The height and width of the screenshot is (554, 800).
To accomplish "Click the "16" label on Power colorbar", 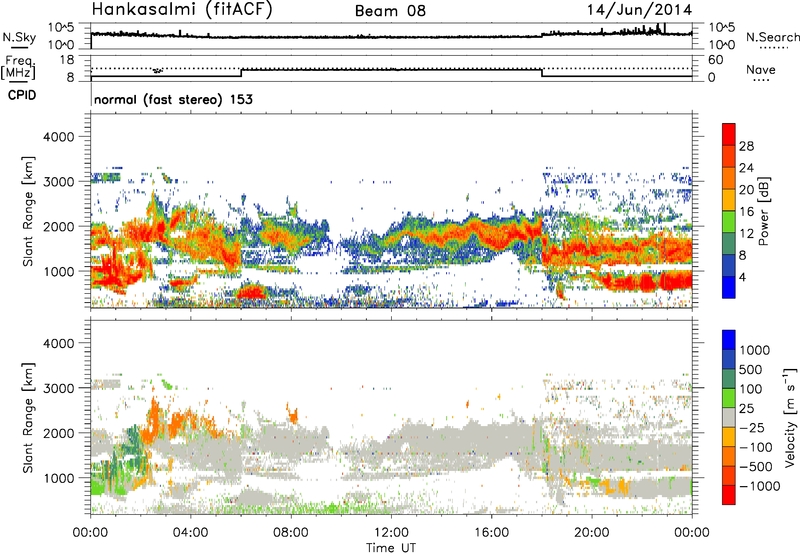I will (x=746, y=212).
